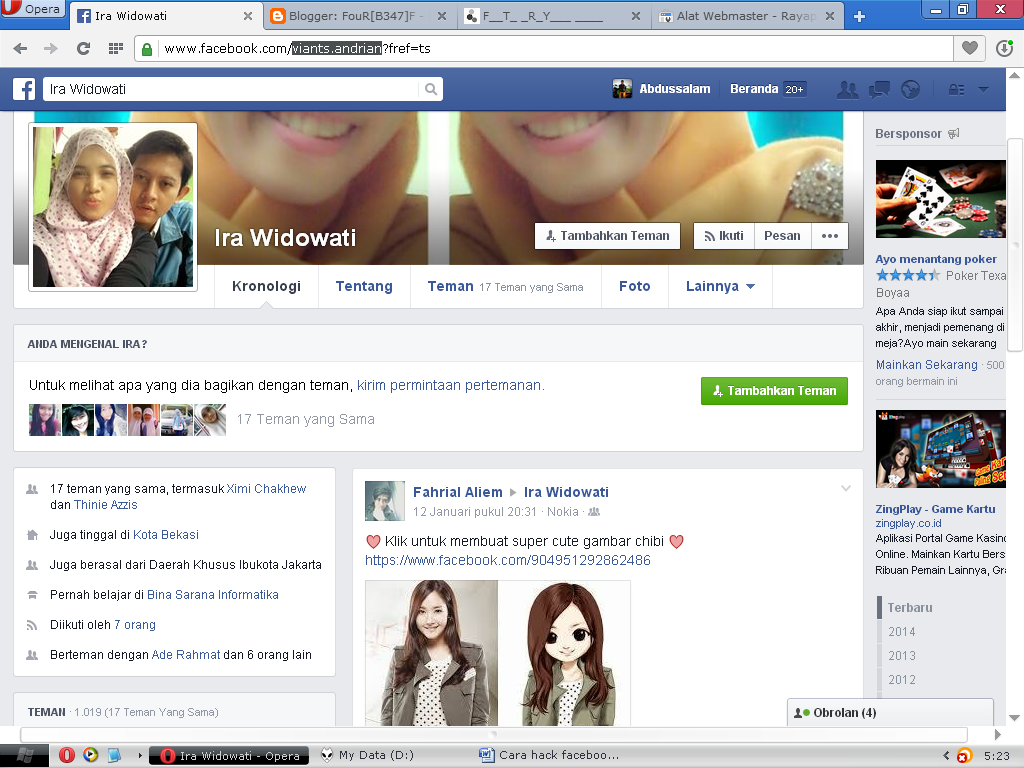This screenshot has height=768, width=1024.
Task: Click the Facebook logo icon
Action: (x=24, y=89)
